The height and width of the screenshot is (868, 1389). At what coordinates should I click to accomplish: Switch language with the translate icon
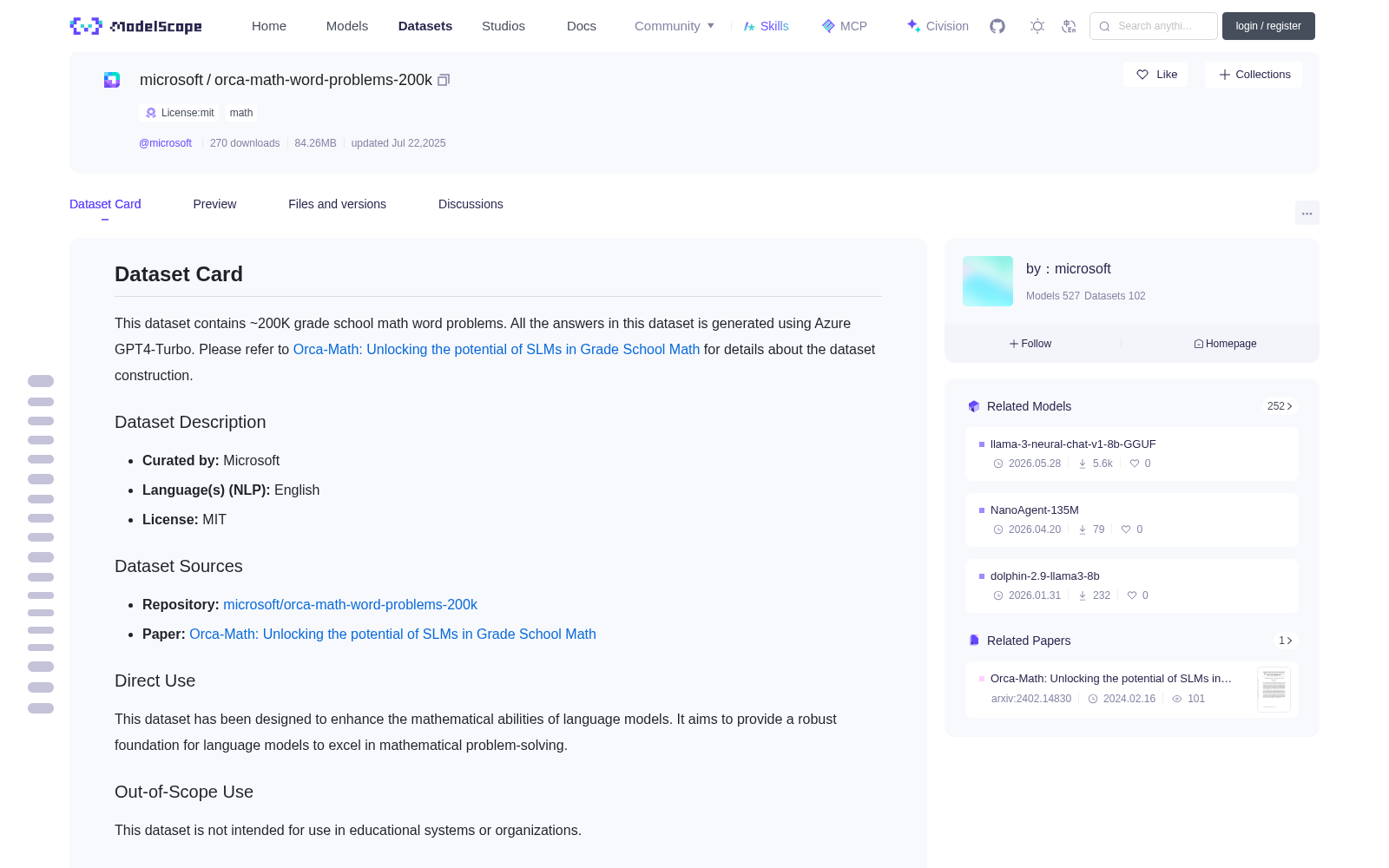1069,26
